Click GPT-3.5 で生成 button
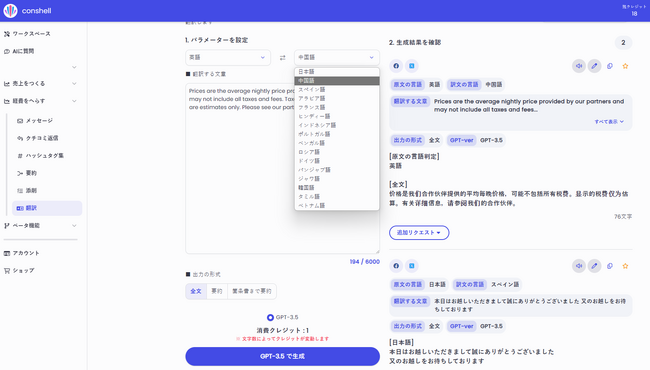The height and width of the screenshot is (370, 650). point(282,356)
